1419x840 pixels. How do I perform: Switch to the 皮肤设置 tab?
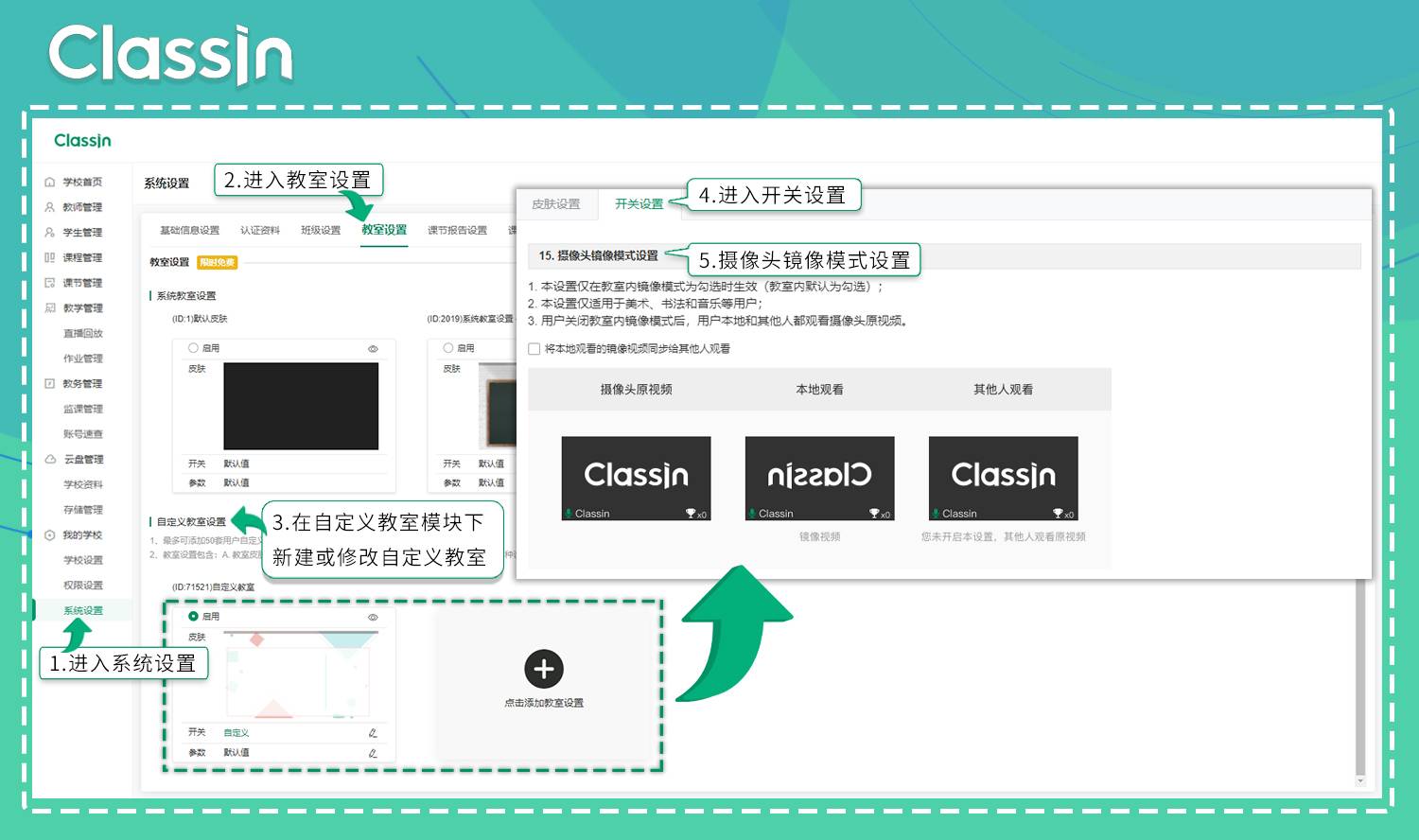[556, 203]
